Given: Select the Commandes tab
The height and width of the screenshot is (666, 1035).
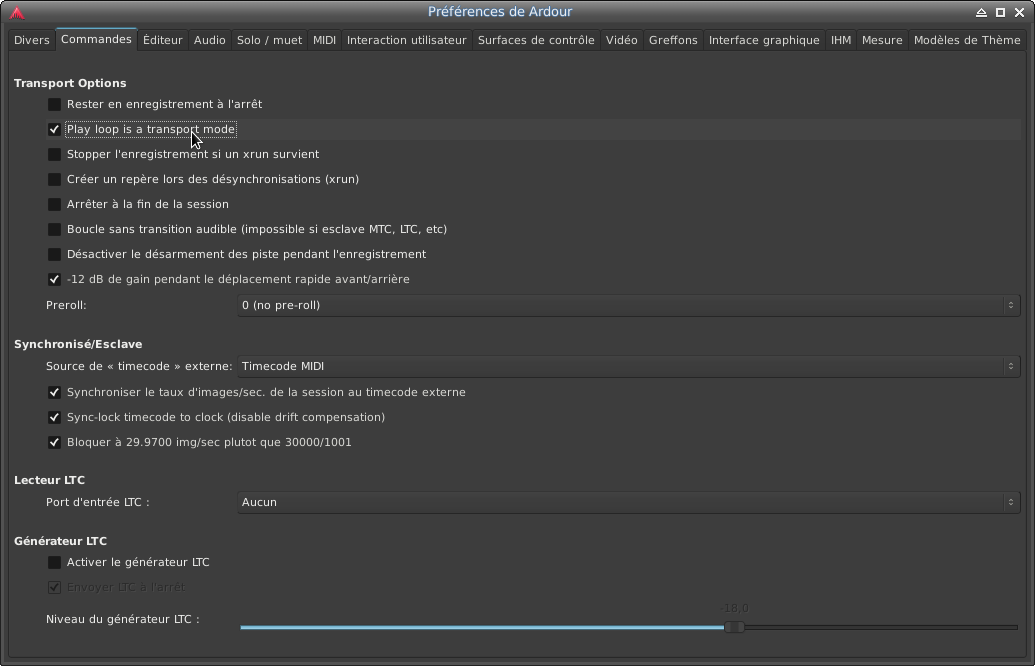Looking at the screenshot, I should pos(96,40).
